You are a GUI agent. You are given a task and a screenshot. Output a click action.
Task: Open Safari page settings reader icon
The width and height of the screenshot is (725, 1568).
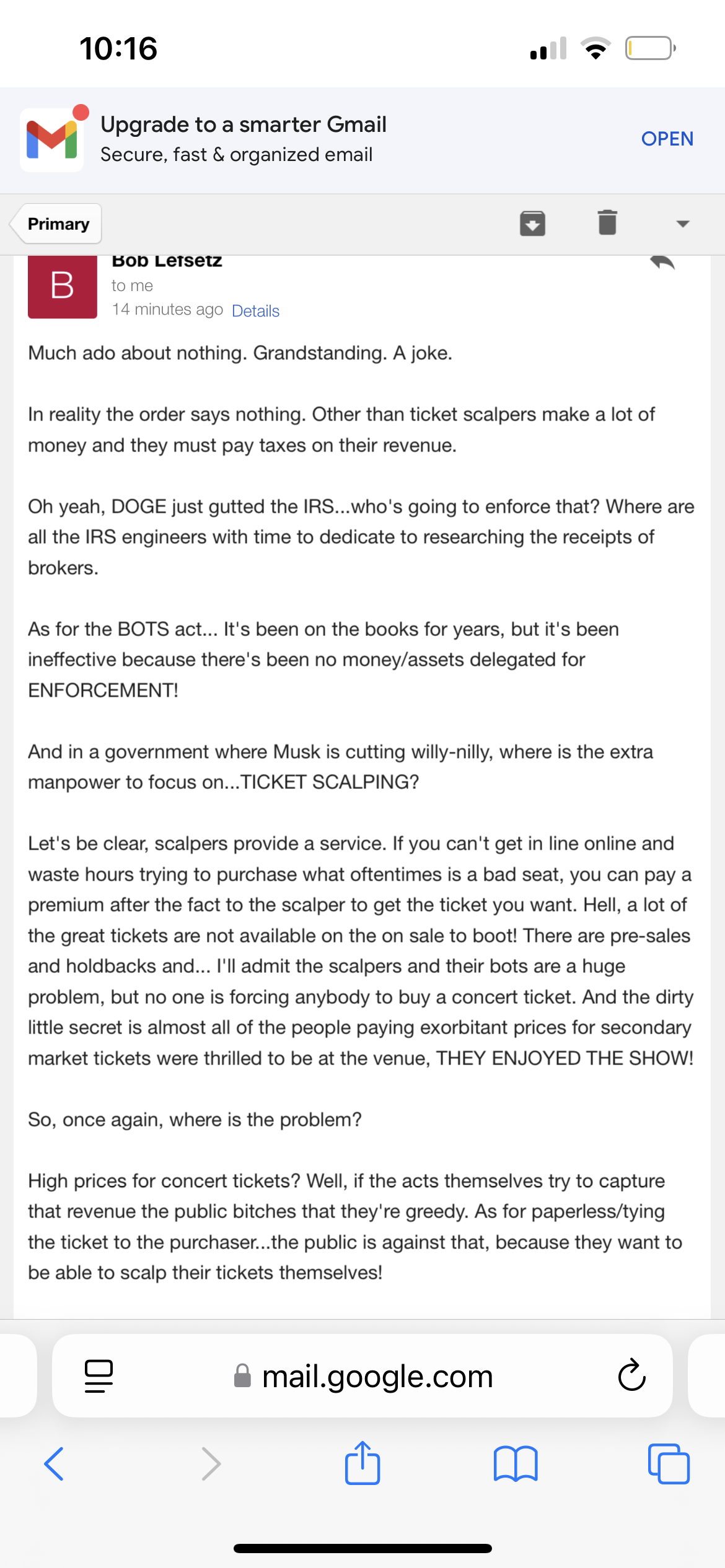point(98,1376)
